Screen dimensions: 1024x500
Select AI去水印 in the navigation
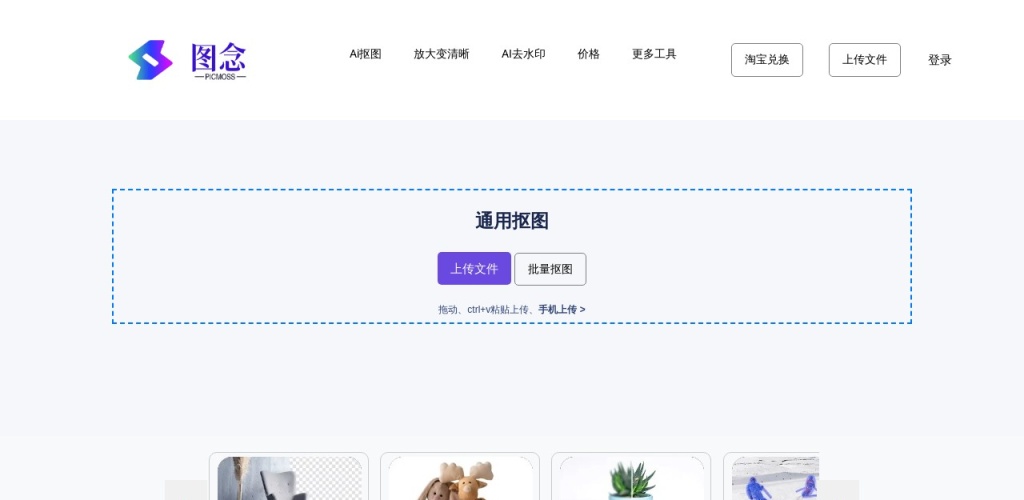[x=523, y=54]
